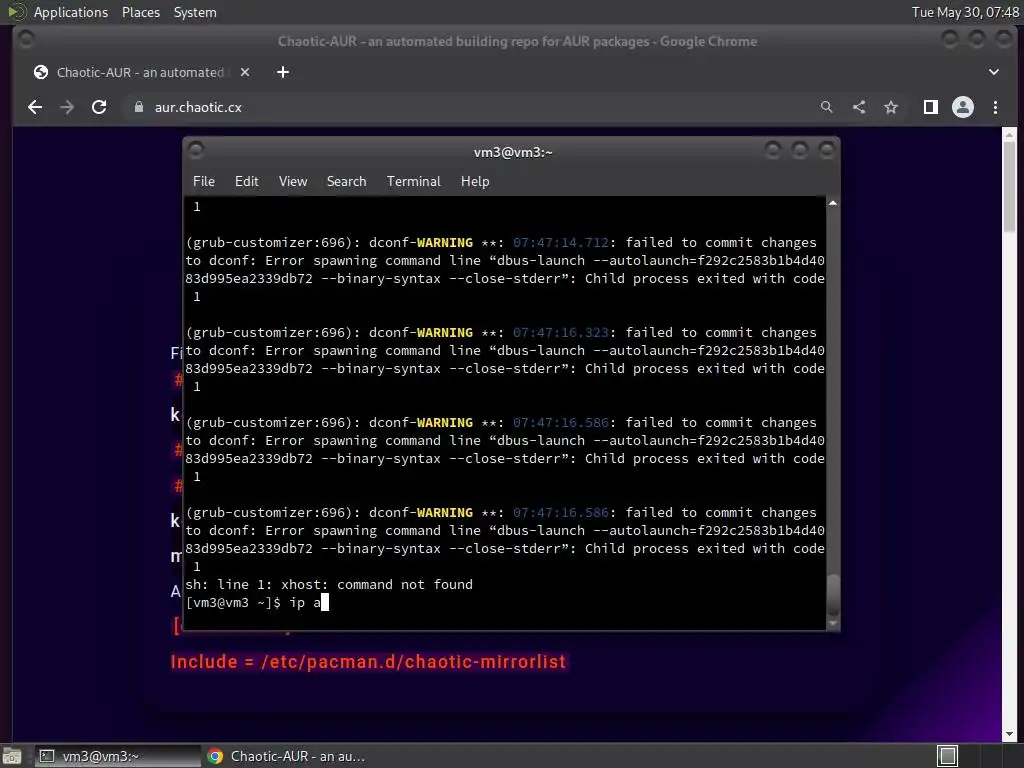Switch to Chaotic-AUR Chrome taskbar entry
The height and width of the screenshot is (768, 1024).
coord(286,756)
